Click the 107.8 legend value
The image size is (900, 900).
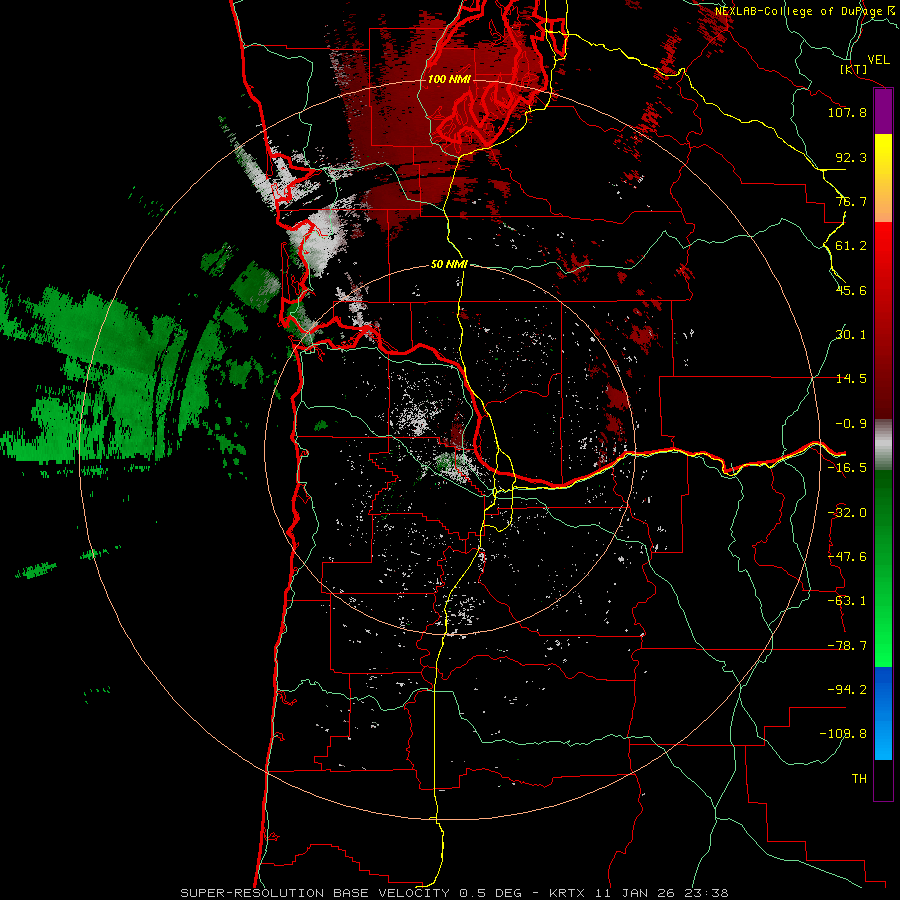847,112
